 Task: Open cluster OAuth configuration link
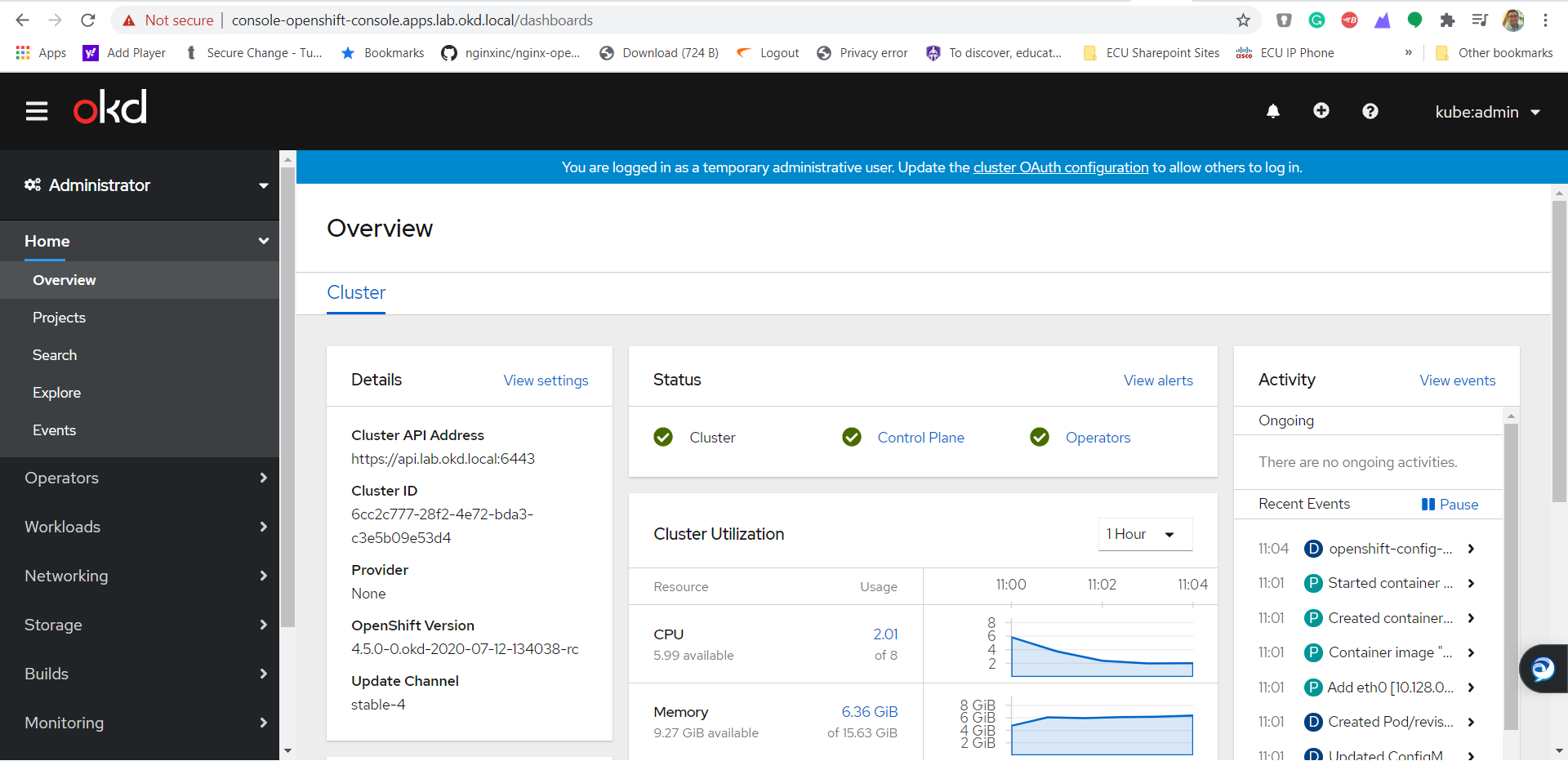pos(1061,167)
